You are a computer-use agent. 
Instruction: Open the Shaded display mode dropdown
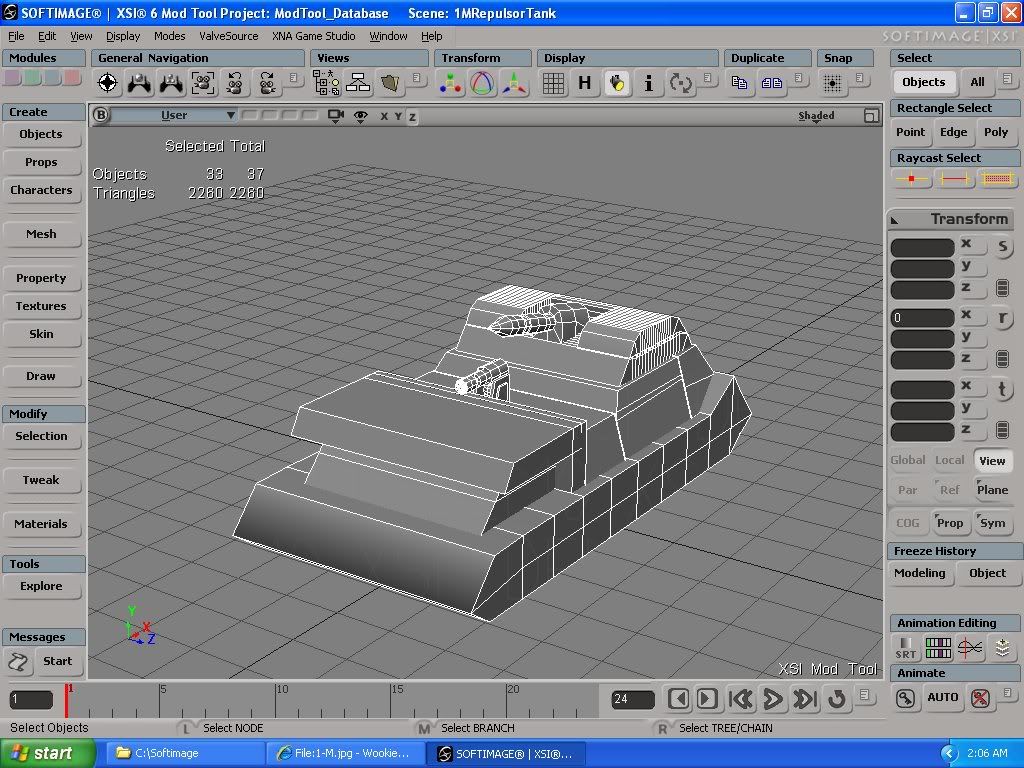(x=816, y=116)
